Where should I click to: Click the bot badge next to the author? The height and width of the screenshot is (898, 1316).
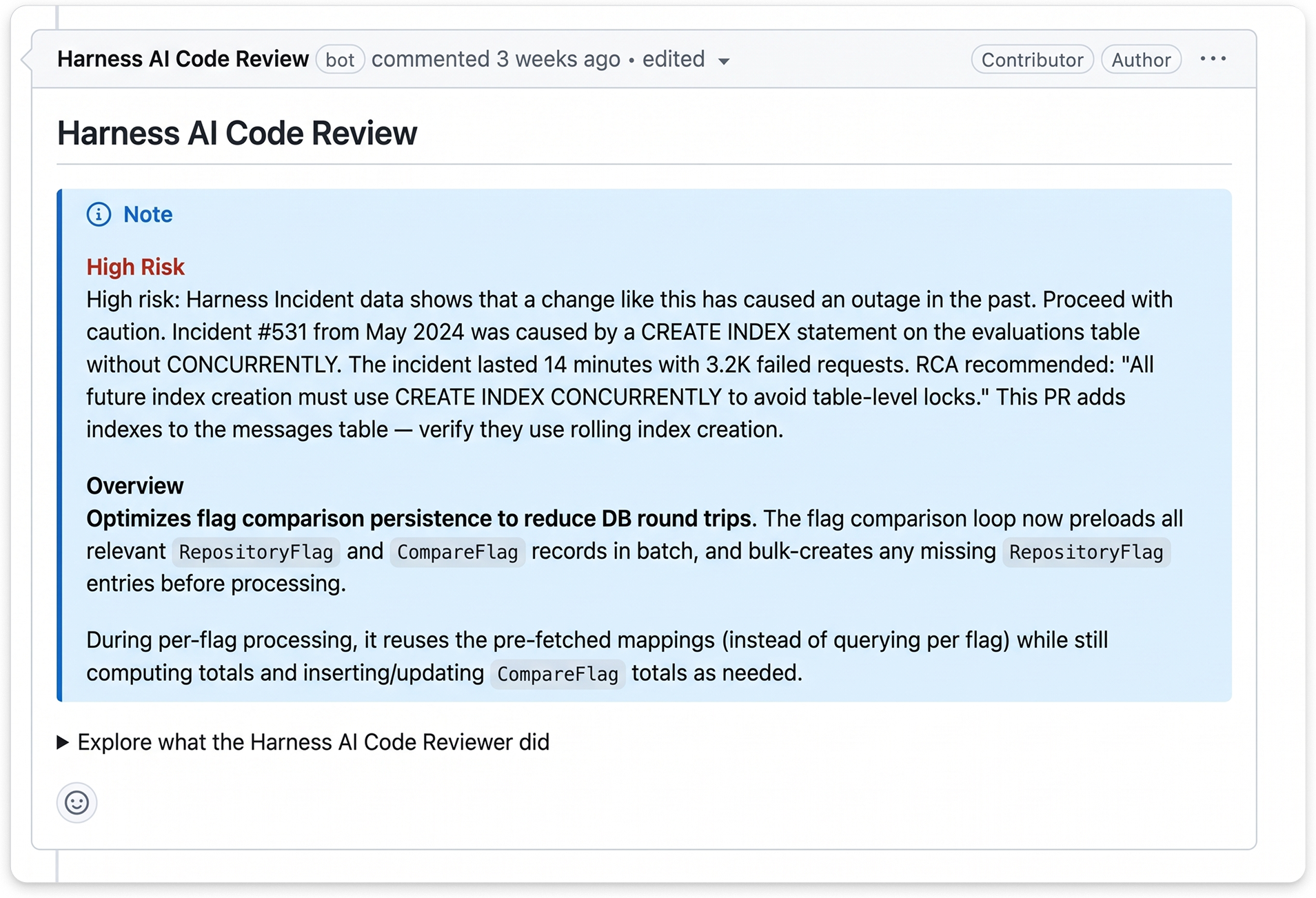pos(340,60)
